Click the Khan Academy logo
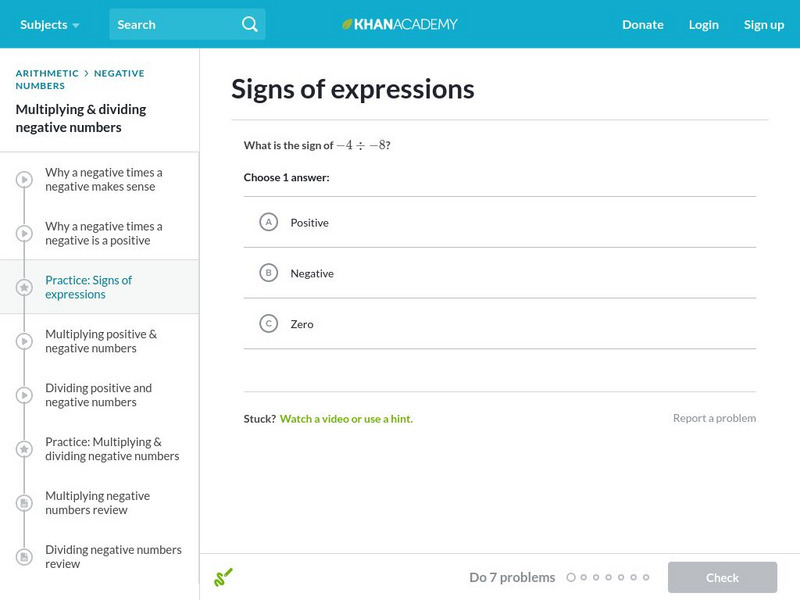This screenshot has width=800, height=600. (400, 24)
